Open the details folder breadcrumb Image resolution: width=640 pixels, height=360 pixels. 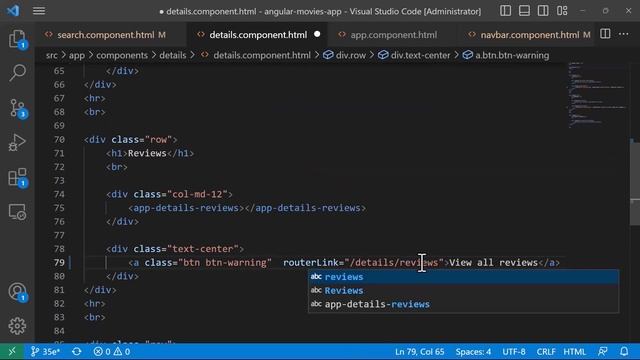172,55
